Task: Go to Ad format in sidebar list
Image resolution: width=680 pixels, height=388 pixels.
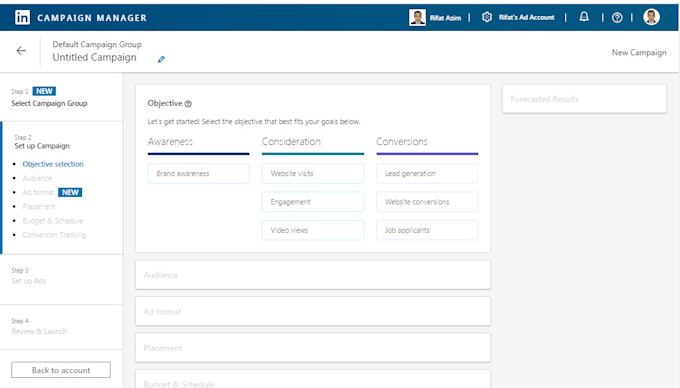Action: tap(38, 192)
